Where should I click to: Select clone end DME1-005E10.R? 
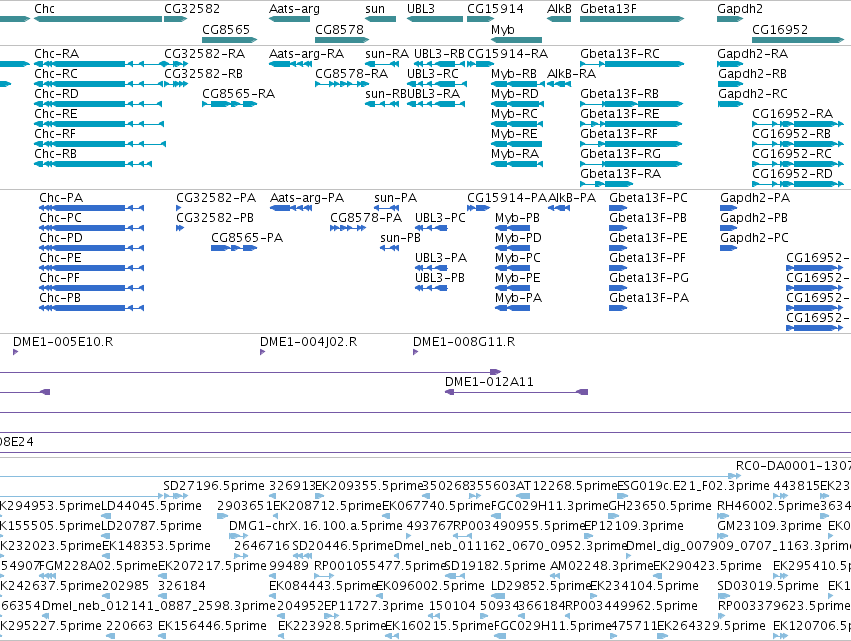coord(16,352)
